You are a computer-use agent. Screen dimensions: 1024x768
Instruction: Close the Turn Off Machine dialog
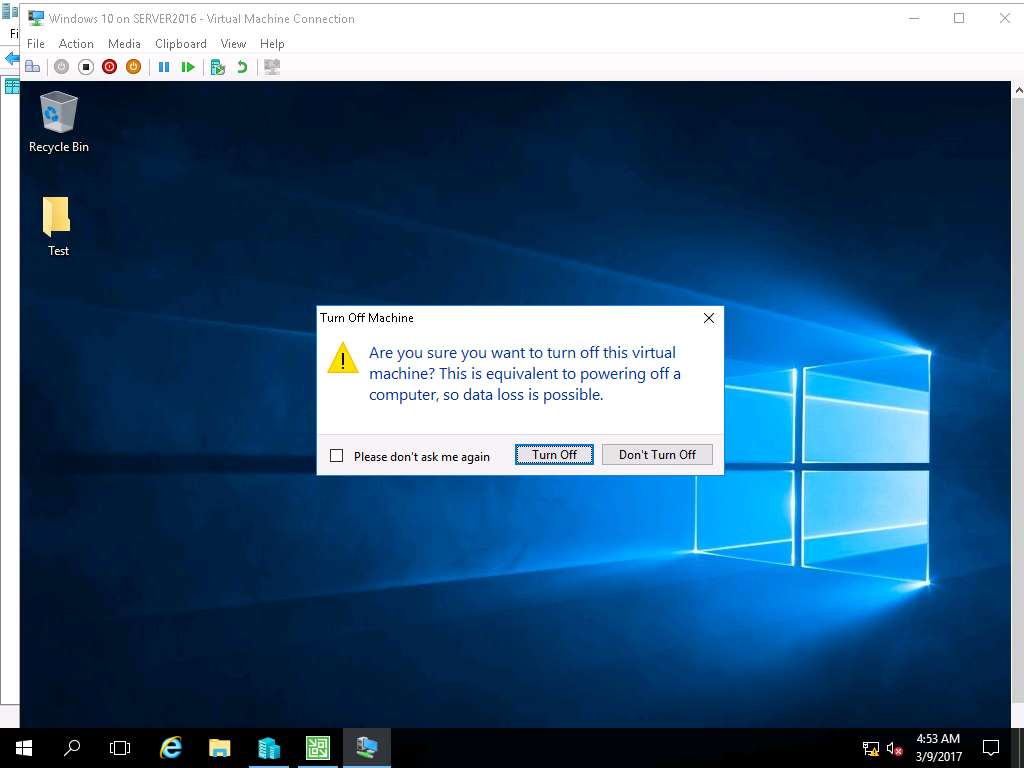(x=709, y=318)
